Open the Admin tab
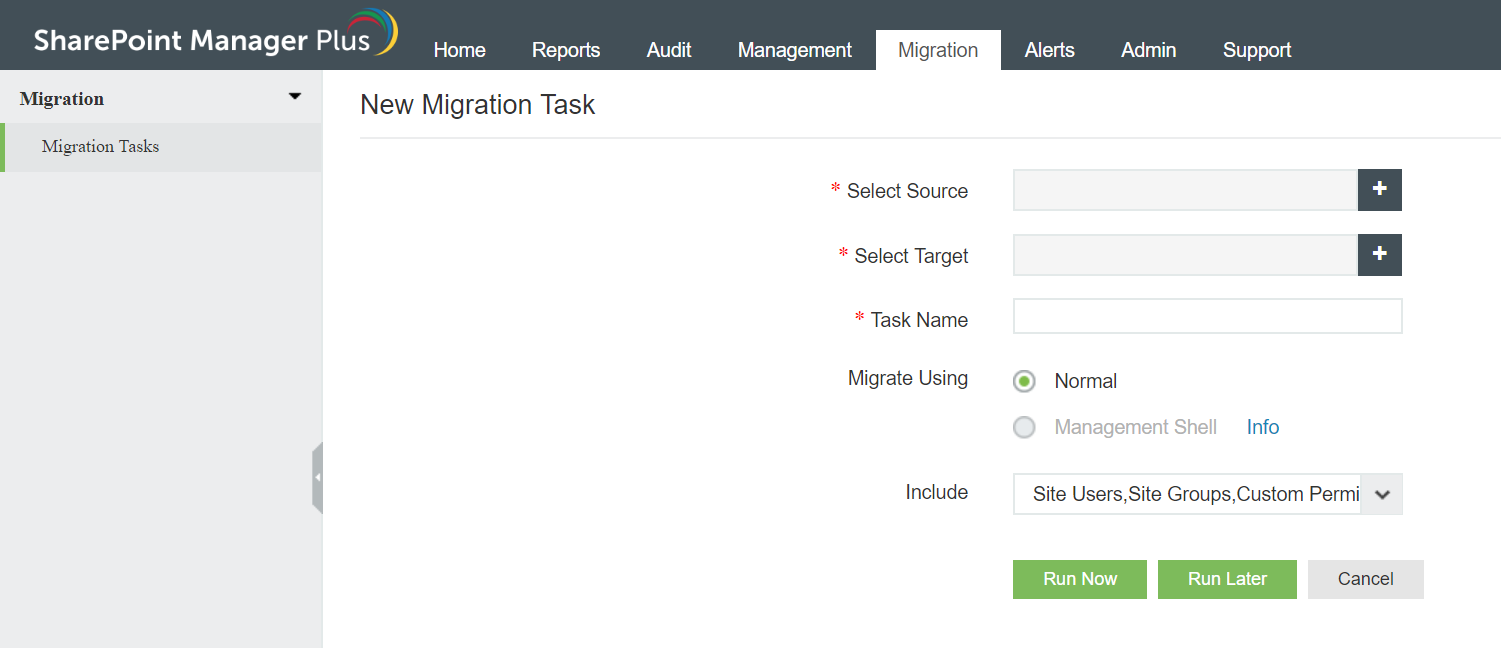 pyautogui.click(x=1148, y=50)
